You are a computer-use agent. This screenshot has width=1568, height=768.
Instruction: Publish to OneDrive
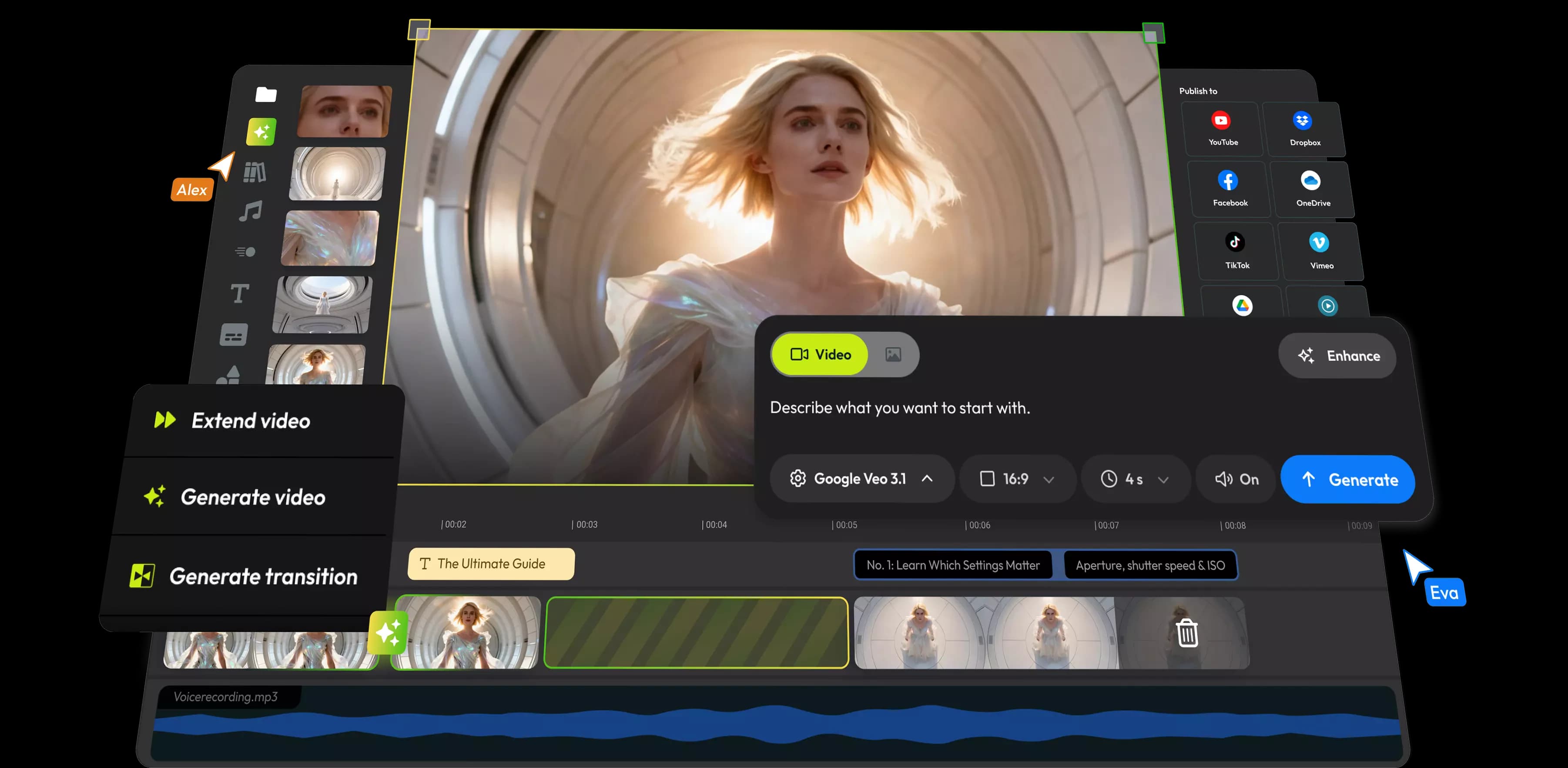pos(1312,189)
